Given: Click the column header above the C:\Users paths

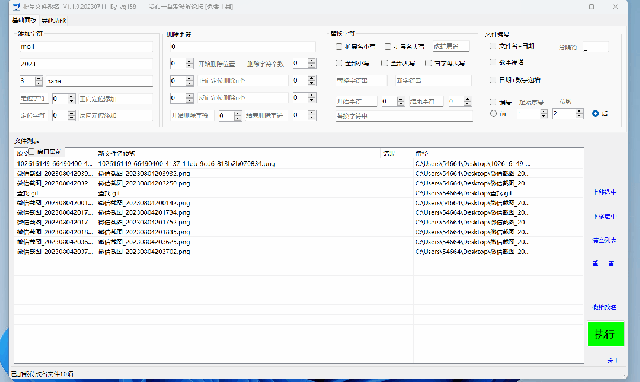Looking at the screenshot, I should pyautogui.click(x=498, y=153).
